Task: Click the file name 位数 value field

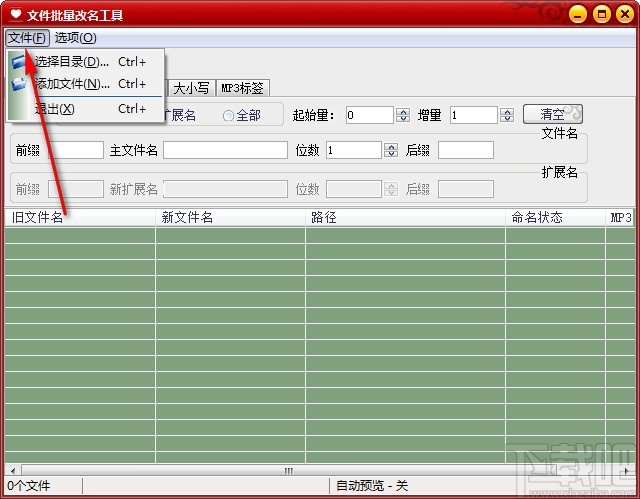Action: 354,150
